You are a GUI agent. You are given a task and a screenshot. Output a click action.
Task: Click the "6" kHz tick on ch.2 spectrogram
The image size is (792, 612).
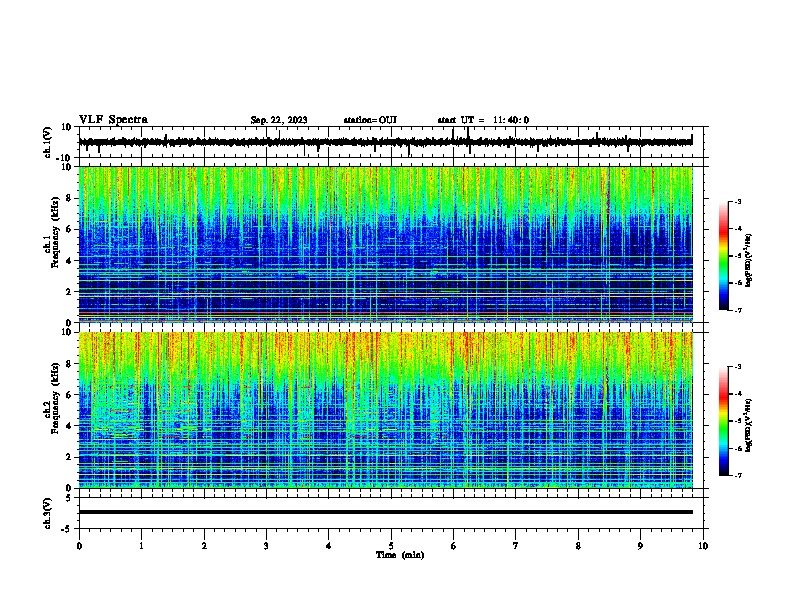pyautogui.click(x=69, y=395)
